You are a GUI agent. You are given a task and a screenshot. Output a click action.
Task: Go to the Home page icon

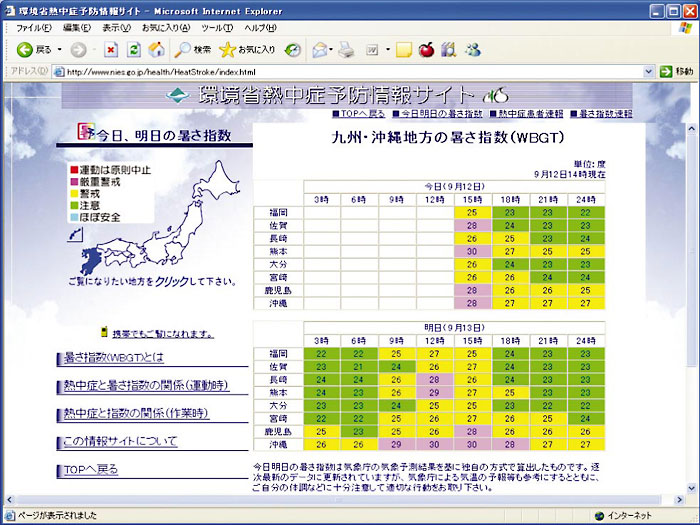156,49
